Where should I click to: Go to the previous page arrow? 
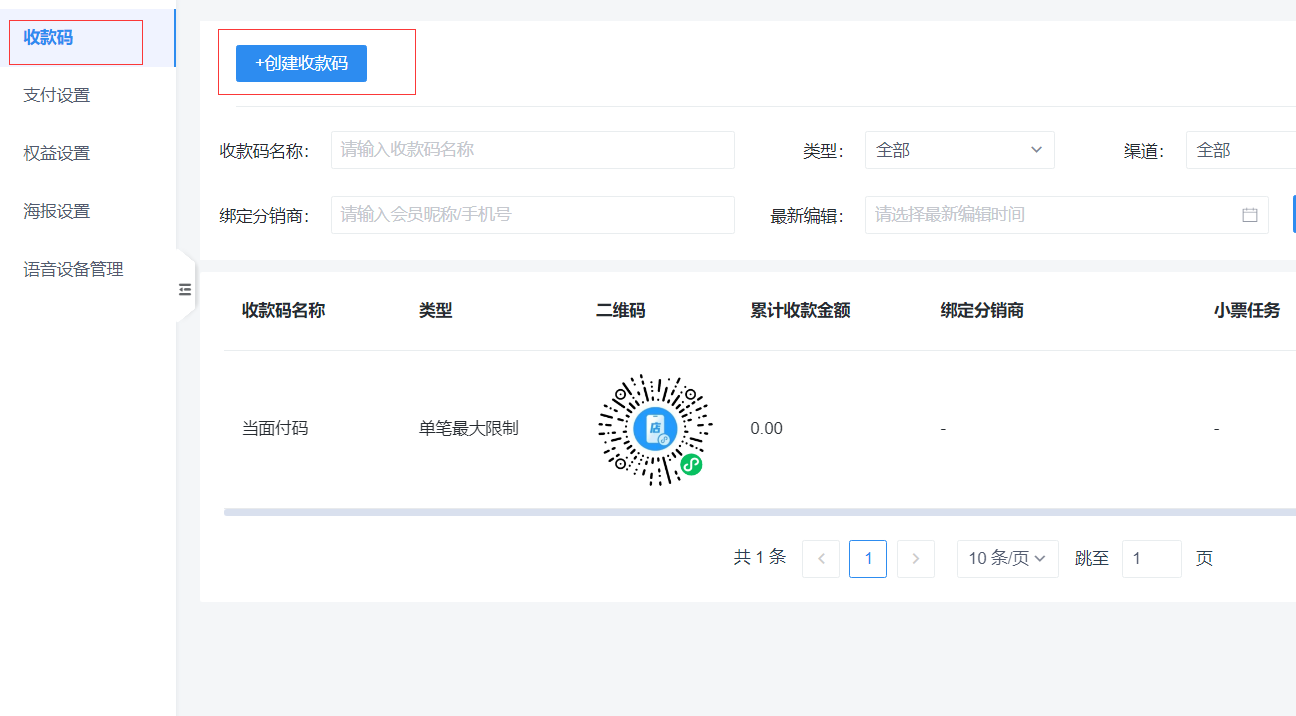click(821, 559)
